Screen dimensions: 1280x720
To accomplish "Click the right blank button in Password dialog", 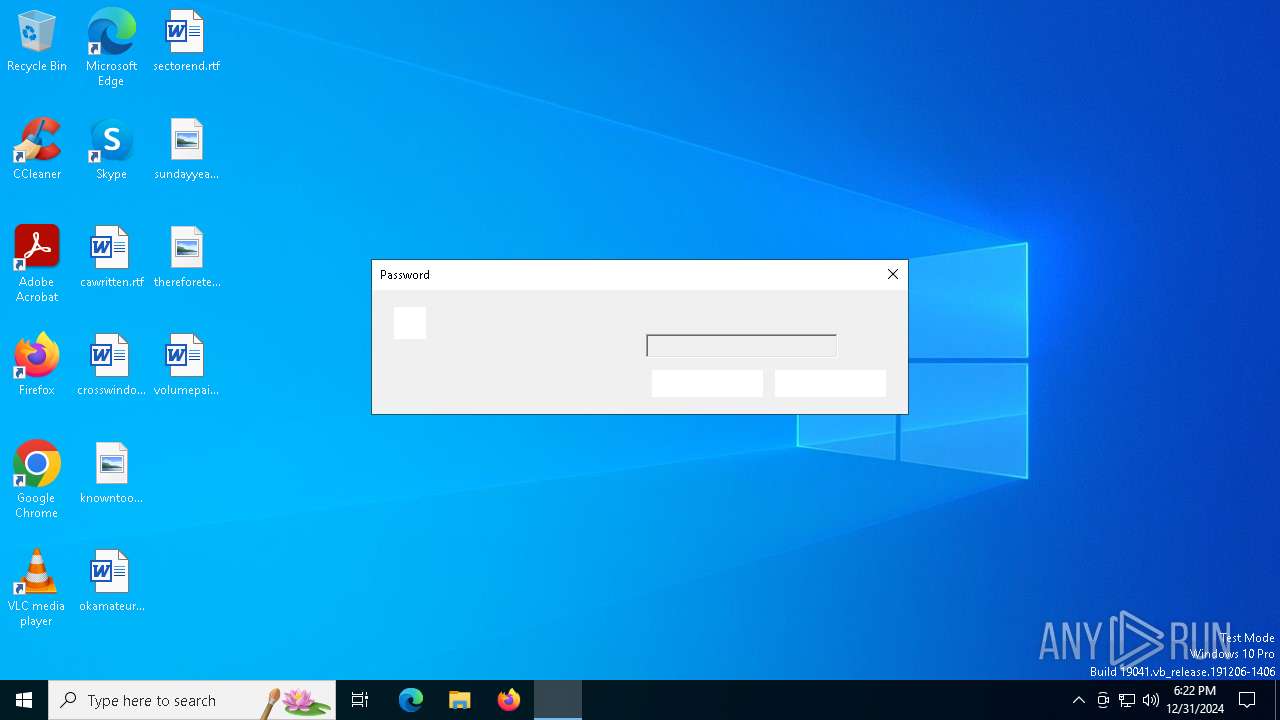I will click(830, 383).
